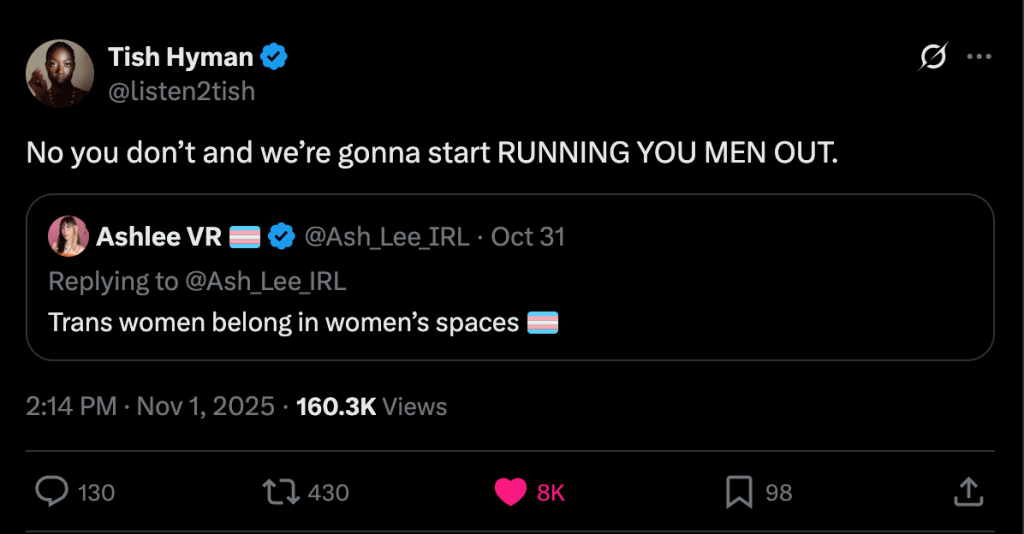Click the Grok slashed-circle icon
Screen dimensions: 1024x534
click(x=932, y=59)
